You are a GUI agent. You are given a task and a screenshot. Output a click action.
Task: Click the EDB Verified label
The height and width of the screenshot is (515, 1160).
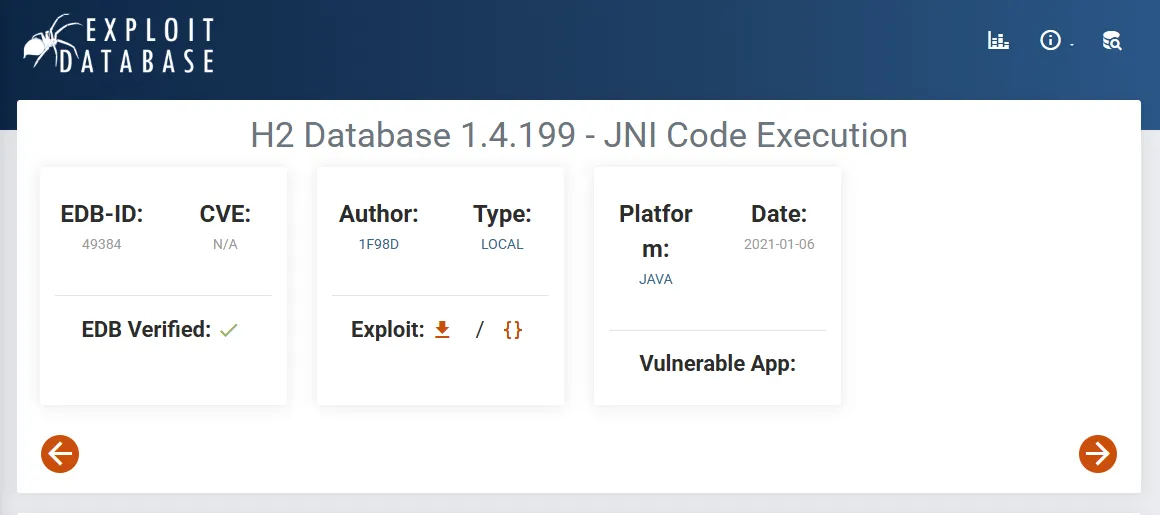(x=146, y=329)
